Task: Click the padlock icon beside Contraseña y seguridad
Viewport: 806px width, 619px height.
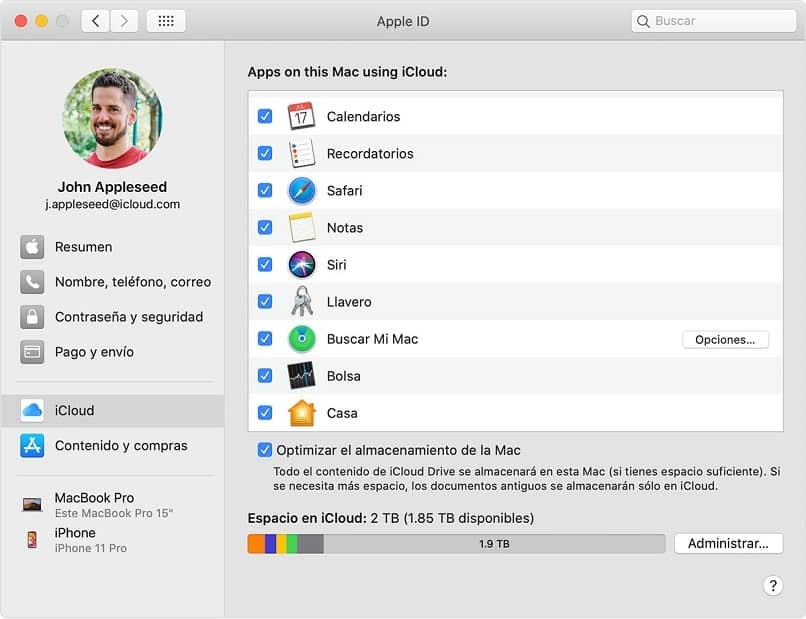Action: pos(32,317)
